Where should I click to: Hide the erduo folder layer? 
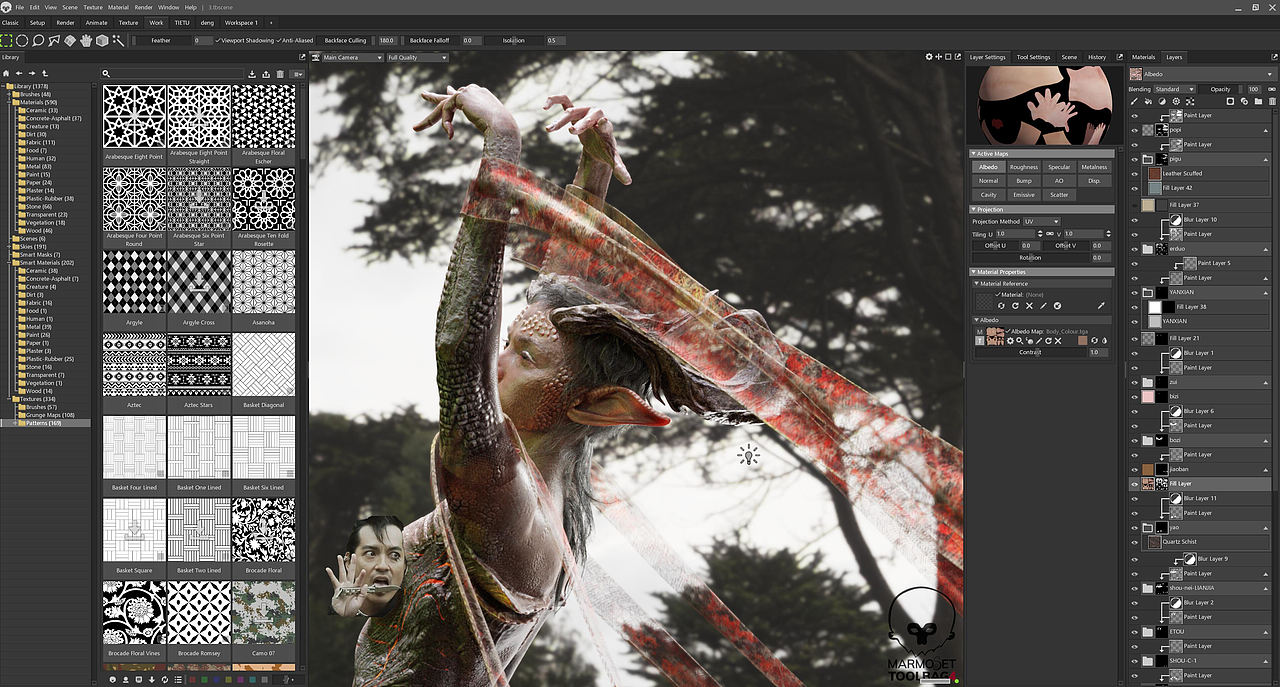[1134, 248]
